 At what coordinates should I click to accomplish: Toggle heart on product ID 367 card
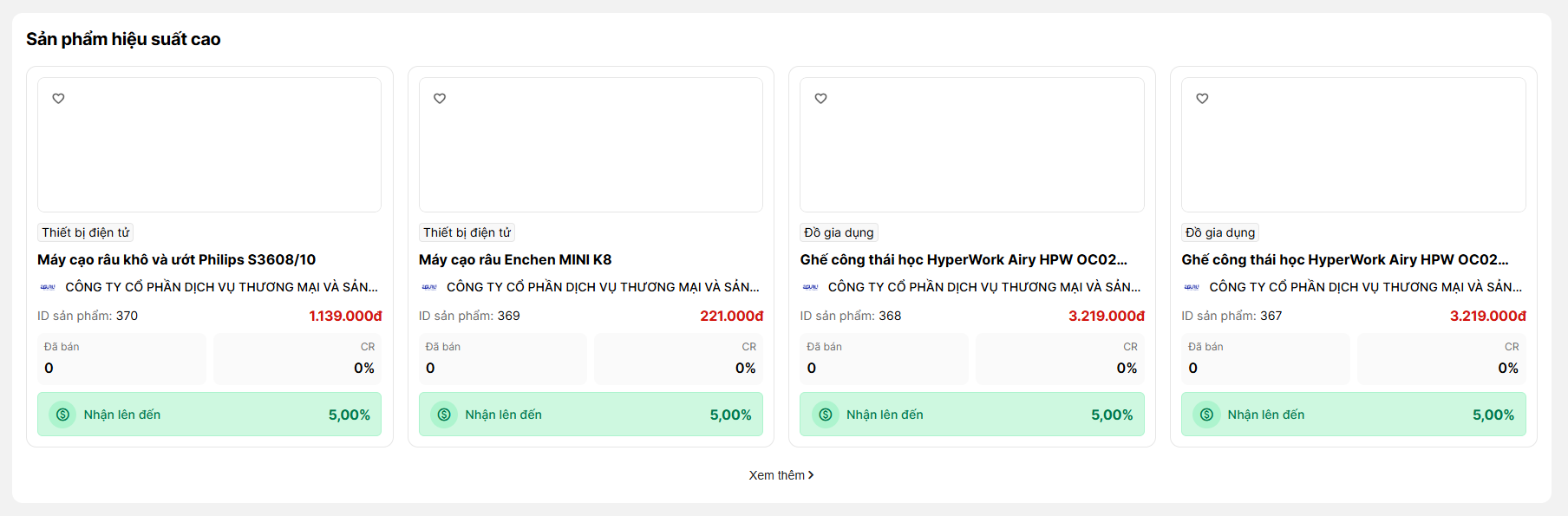tap(1202, 99)
